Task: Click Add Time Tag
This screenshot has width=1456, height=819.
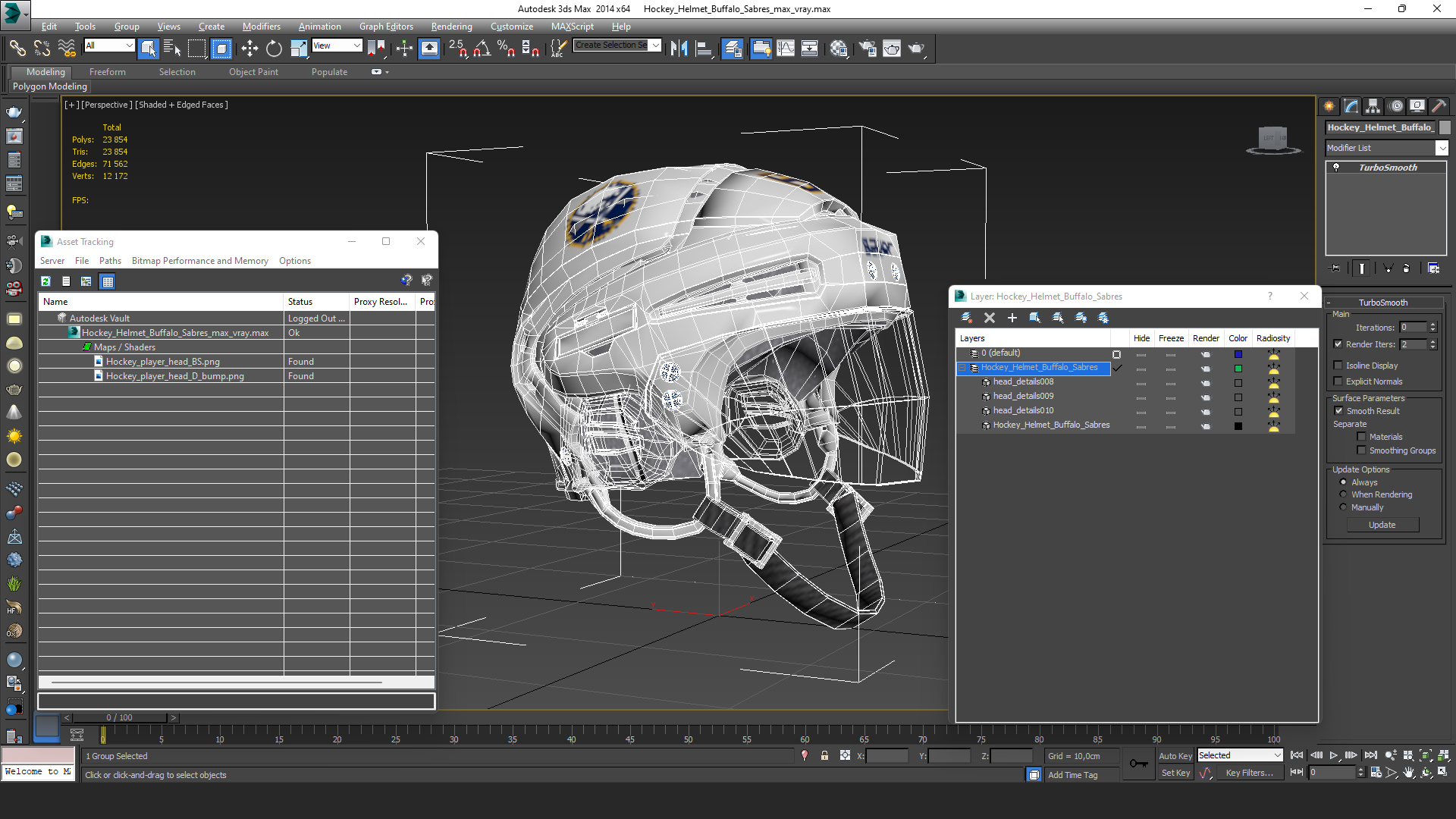Action: (1072, 775)
